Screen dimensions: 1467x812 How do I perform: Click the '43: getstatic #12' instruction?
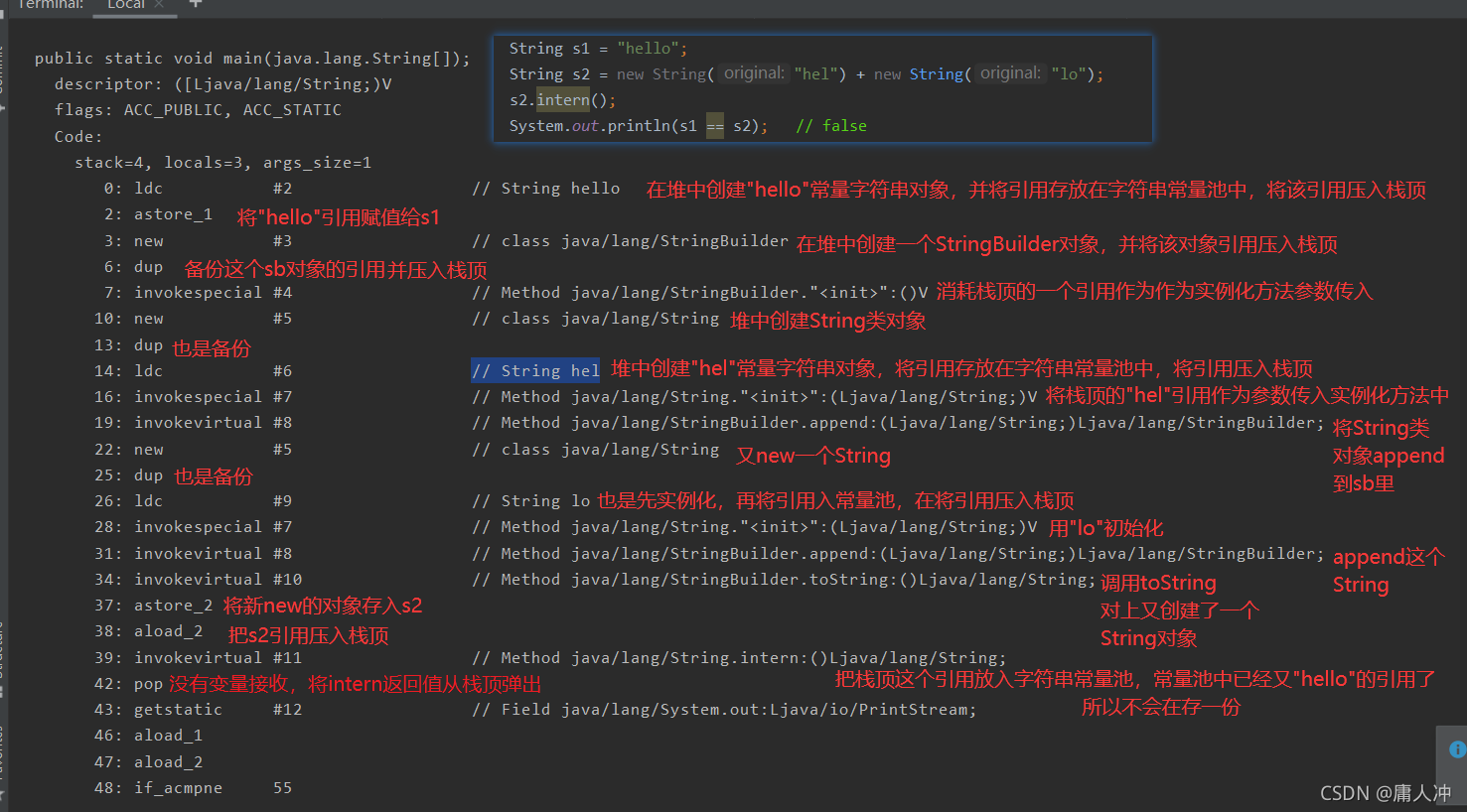pyautogui.click(x=198, y=710)
